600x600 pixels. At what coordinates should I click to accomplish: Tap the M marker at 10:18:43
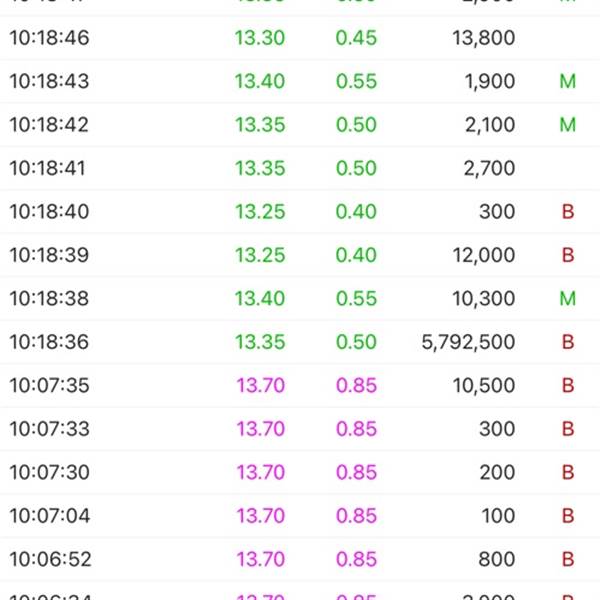[x=567, y=81]
